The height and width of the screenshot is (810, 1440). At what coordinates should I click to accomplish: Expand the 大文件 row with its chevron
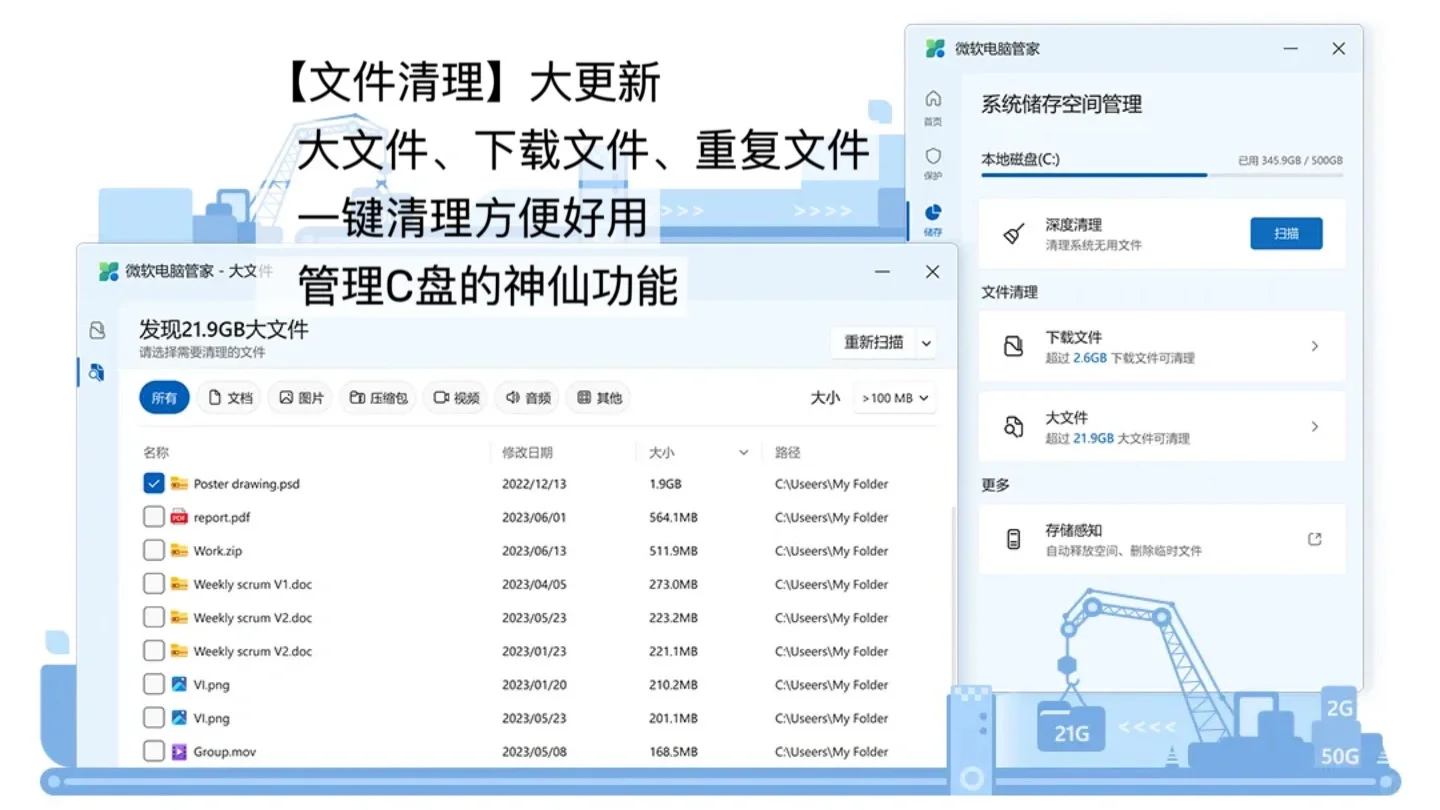click(x=1315, y=426)
